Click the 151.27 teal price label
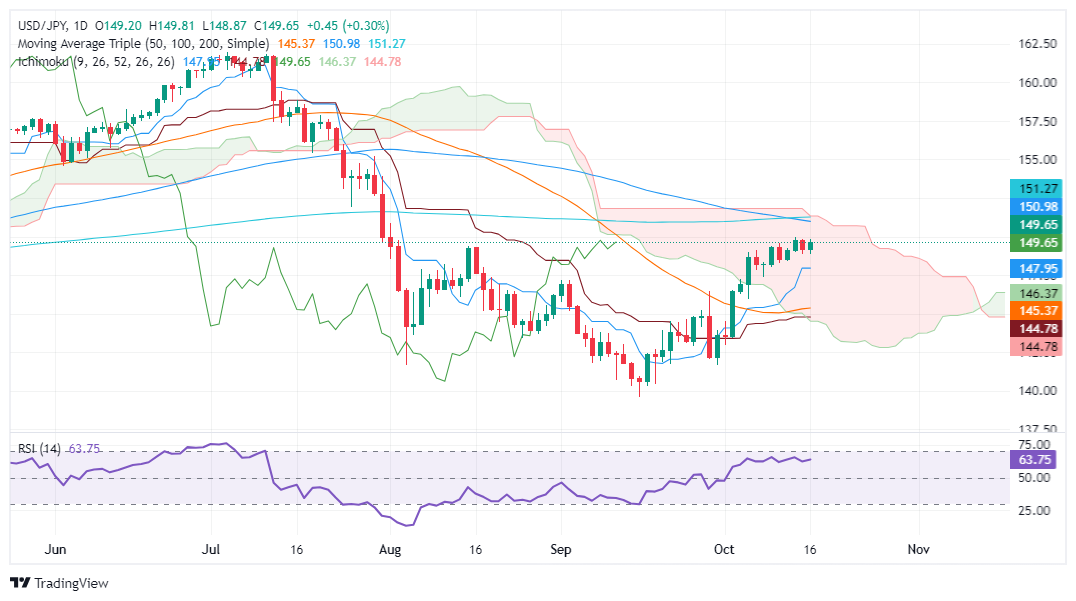The image size is (1076, 601). pyautogui.click(x=1036, y=189)
